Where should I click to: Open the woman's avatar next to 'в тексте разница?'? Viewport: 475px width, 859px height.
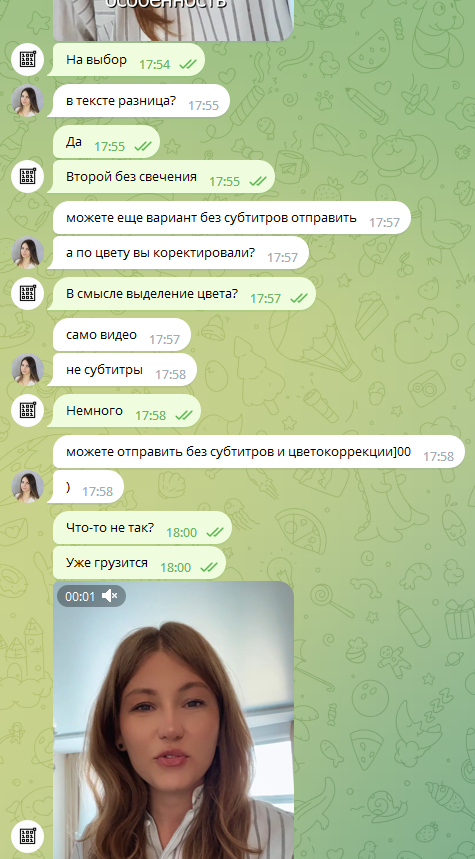tap(28, 100)
